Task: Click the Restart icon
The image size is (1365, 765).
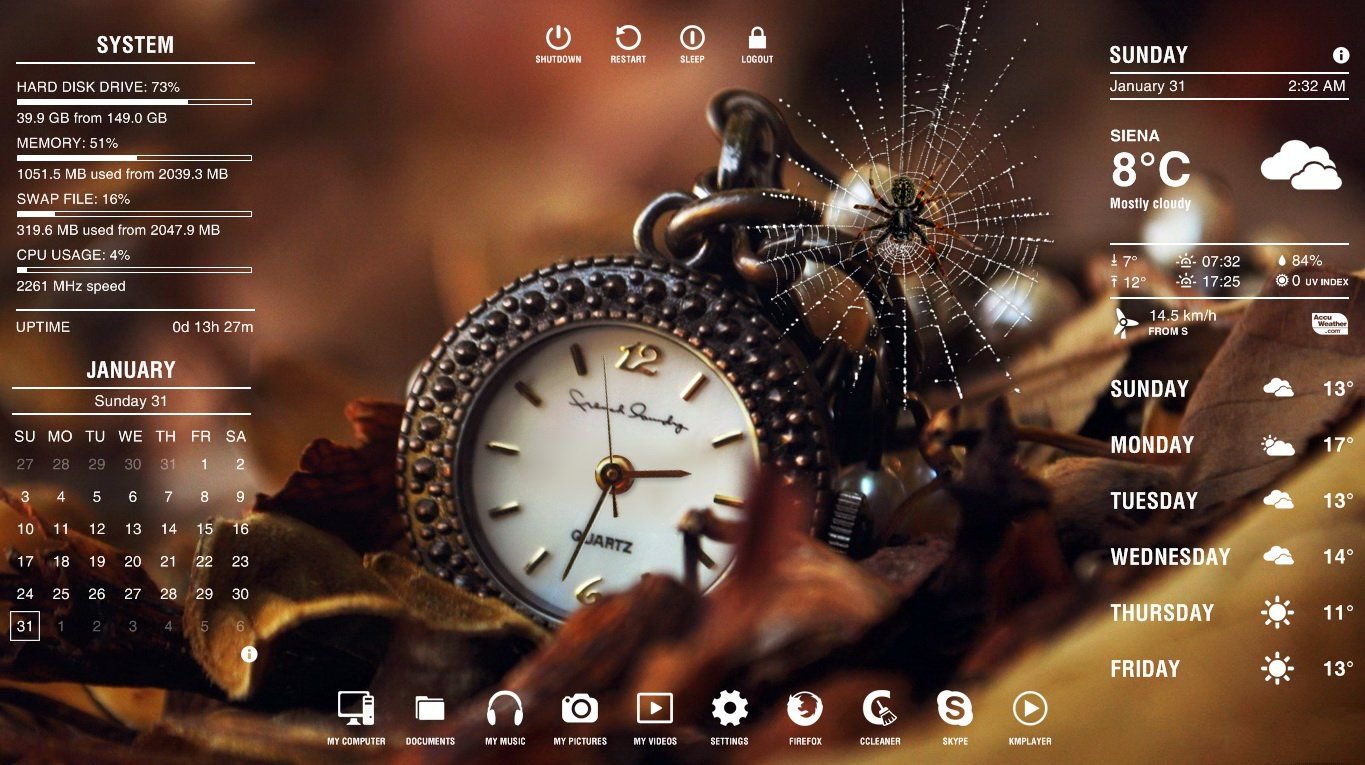Action: point(628,39)
